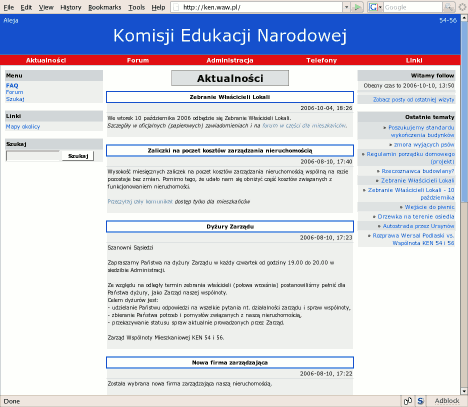The height and width of the screenshot is (407, 468).
Task: Click the Szukaj search button
Action: 78,156
